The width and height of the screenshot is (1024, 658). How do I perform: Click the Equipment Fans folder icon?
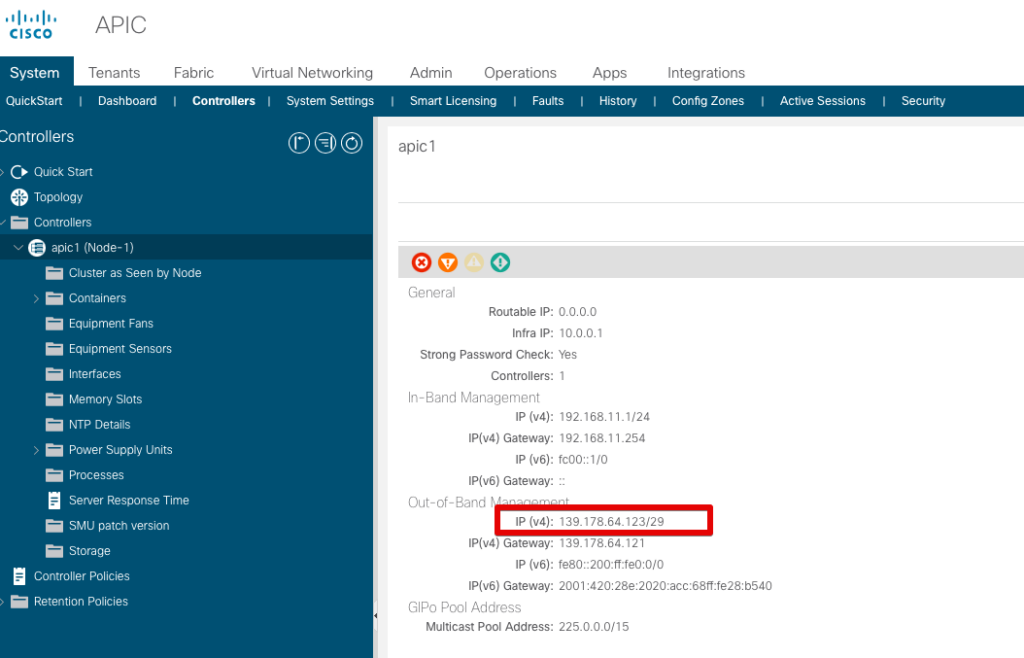click(x=54, y=324)
